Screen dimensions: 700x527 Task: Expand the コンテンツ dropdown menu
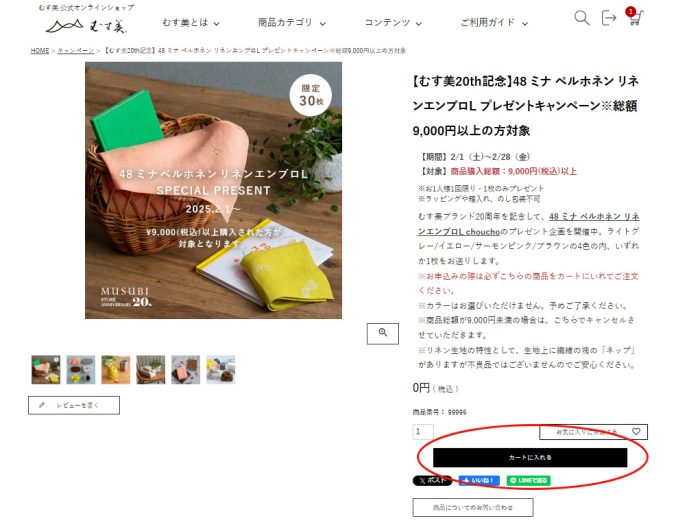(x=393, y=23)
